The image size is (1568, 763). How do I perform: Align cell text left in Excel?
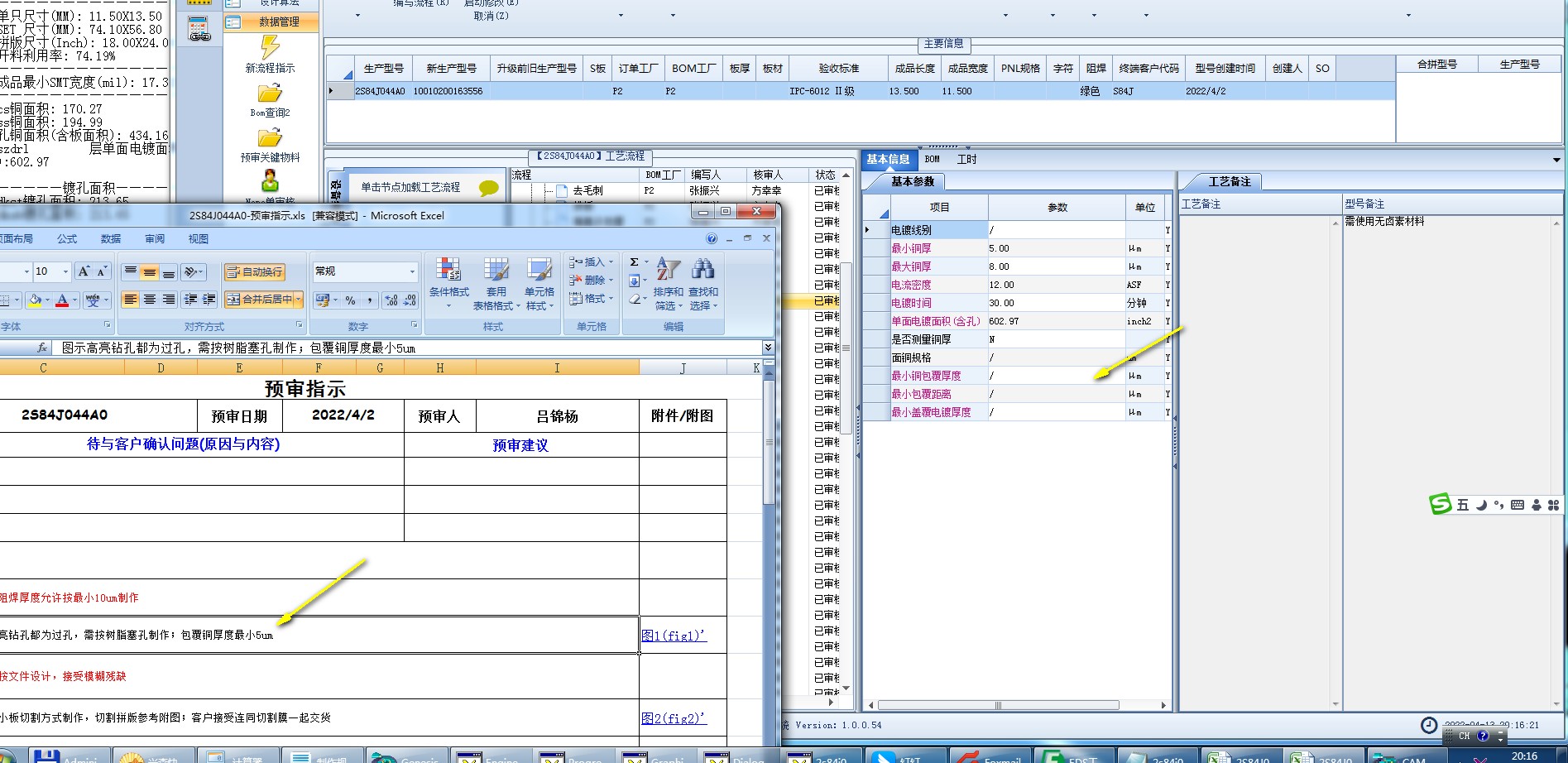pos(131,300)
